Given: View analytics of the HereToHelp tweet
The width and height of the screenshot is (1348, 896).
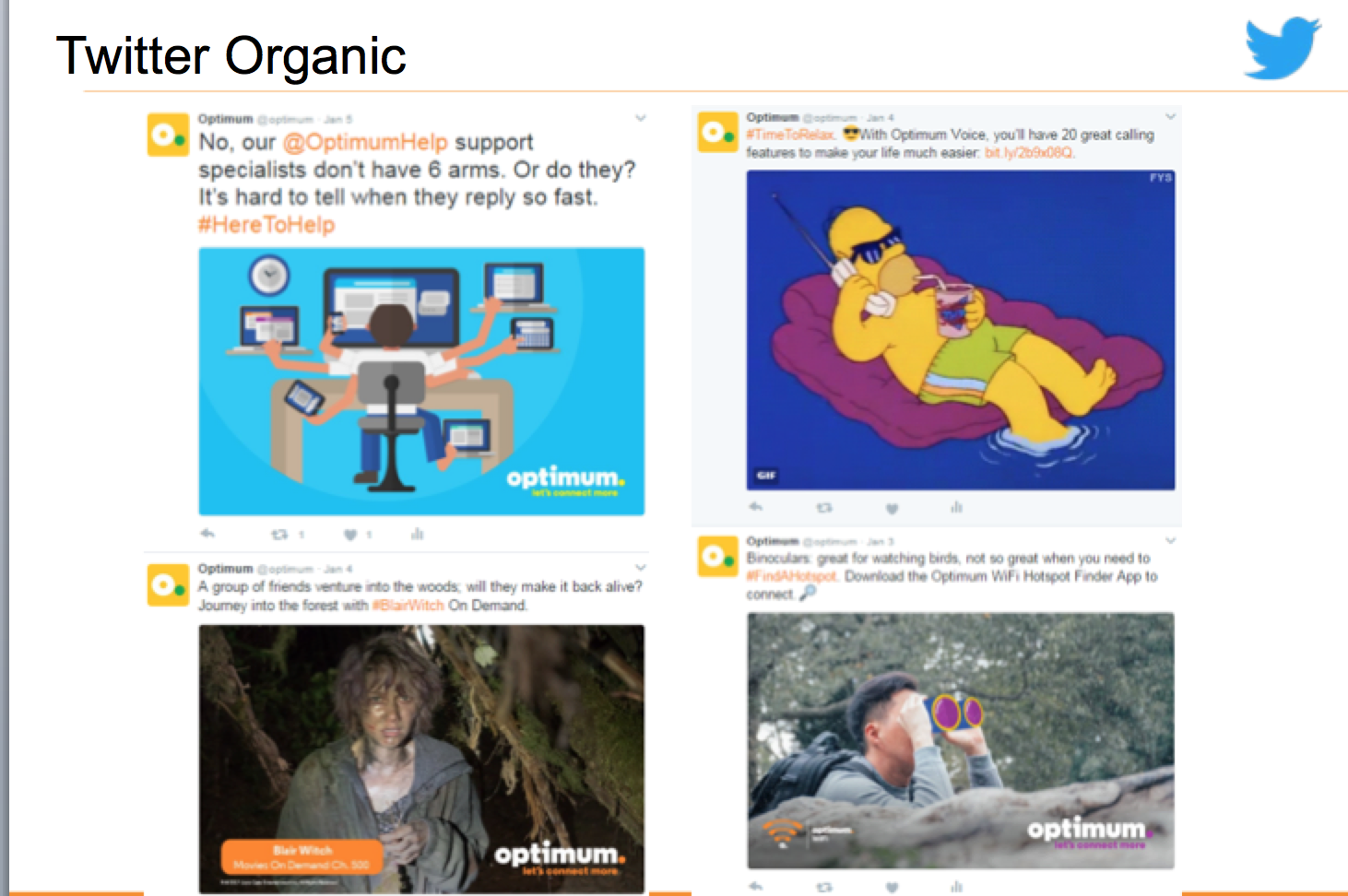Looking at the screenshot, I should [417, 534].
